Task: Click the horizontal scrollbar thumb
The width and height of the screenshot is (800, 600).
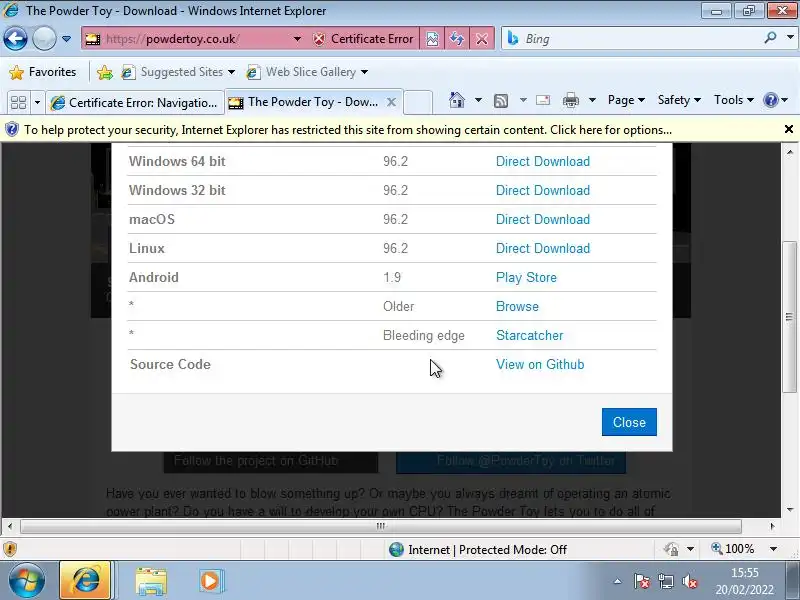Action: pos(381,526)
